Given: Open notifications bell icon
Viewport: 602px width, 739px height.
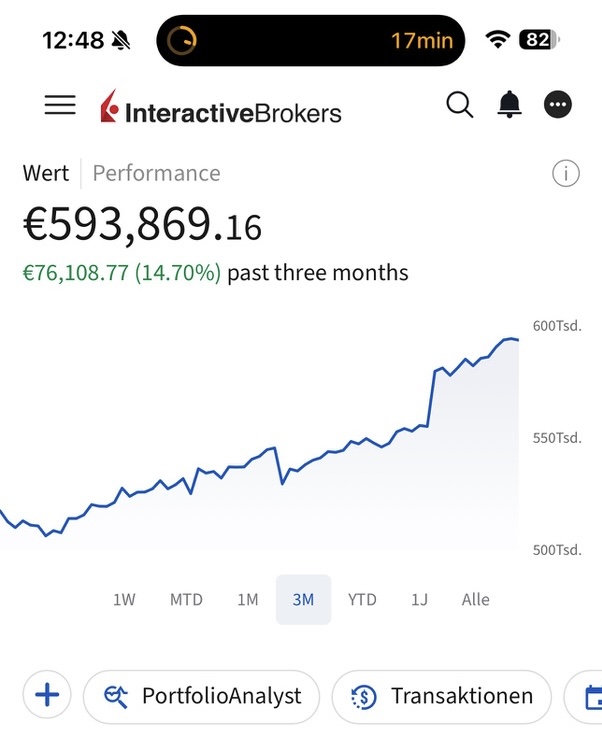Looking at the screenshot, I should 510,104.
